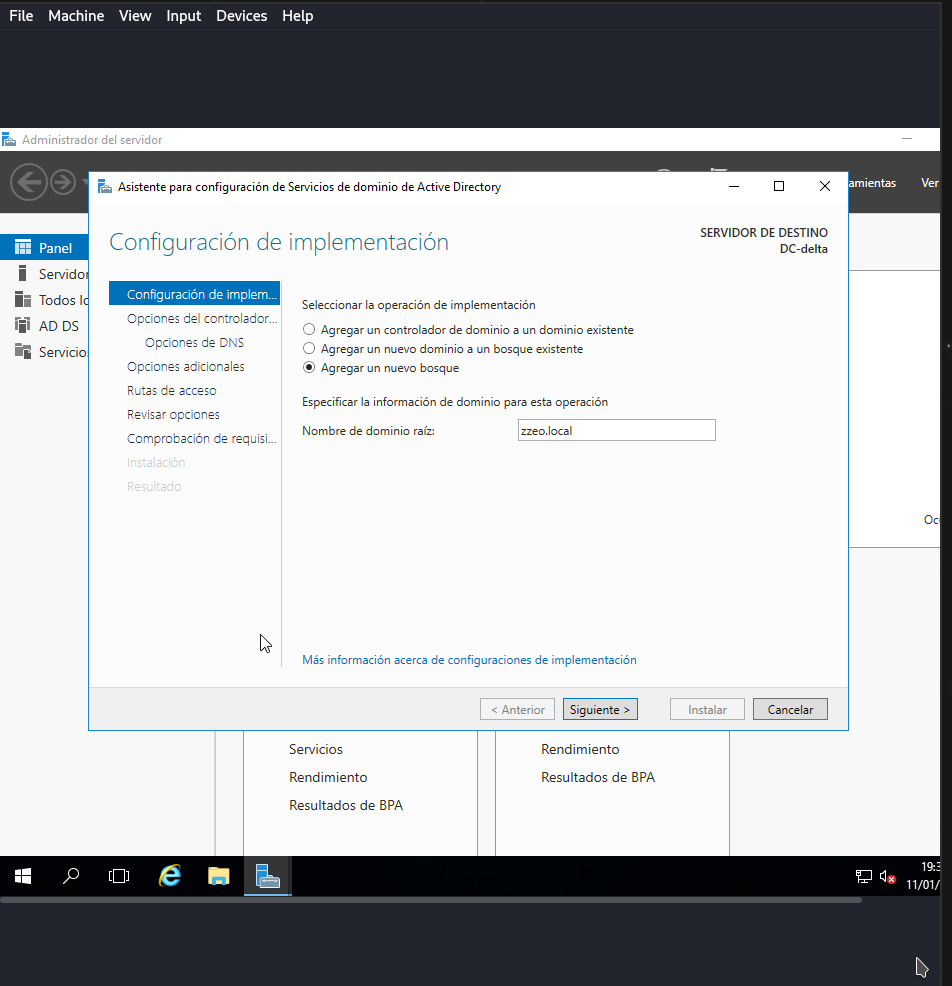This screenshot has height=986, width=952.
Task: Click the root domain name field
Action: coord(617,430)
